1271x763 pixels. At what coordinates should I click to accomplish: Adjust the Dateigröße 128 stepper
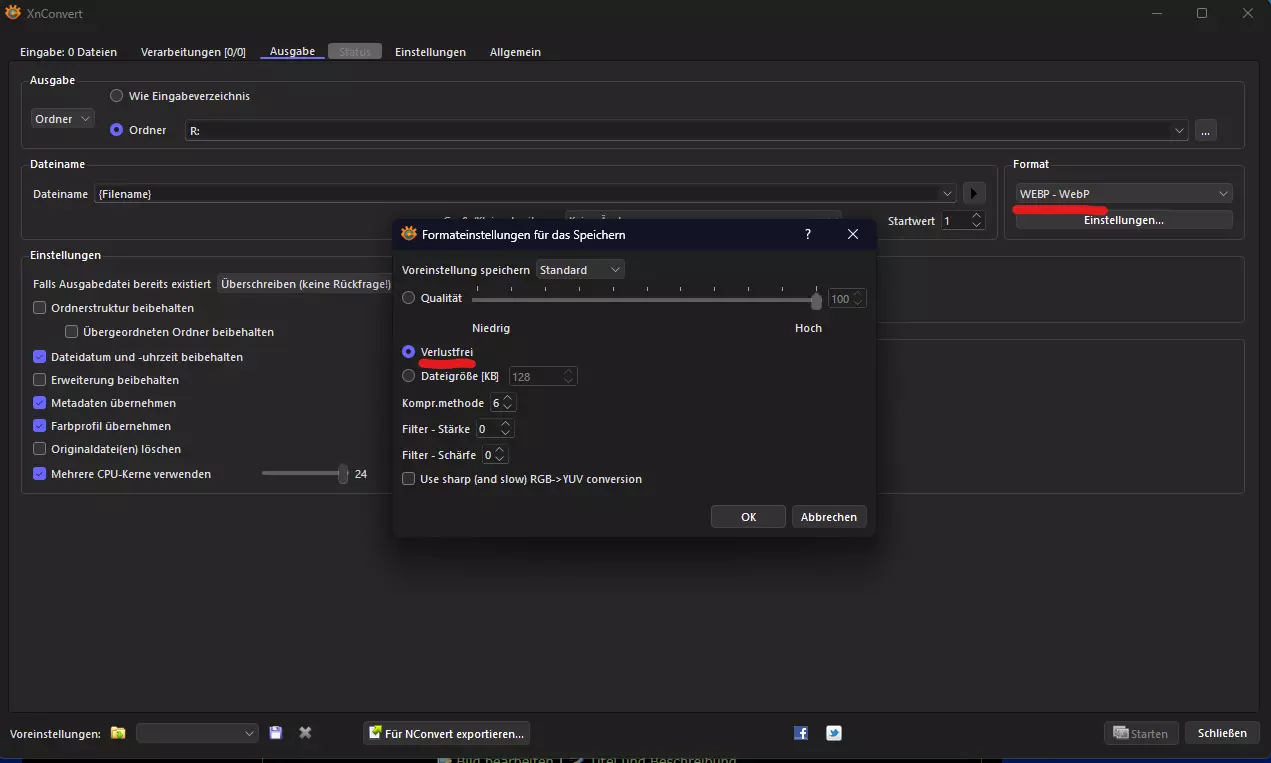coord(569,376)
